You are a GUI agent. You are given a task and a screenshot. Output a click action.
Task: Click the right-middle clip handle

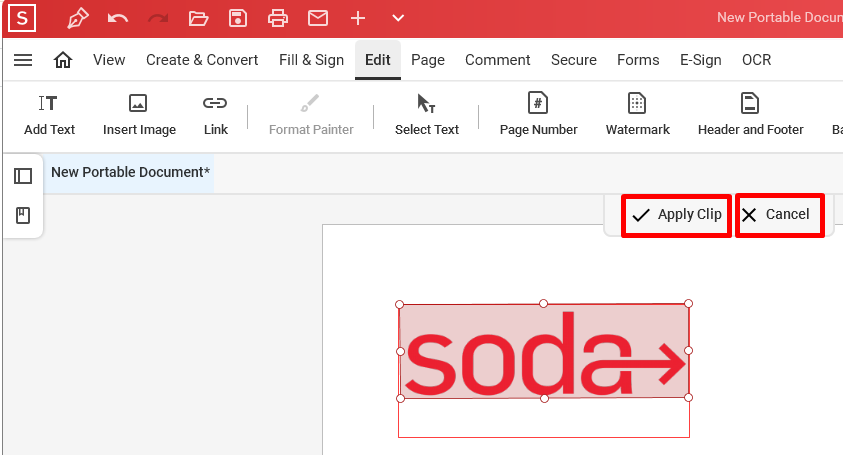click(x=689, y=351)
